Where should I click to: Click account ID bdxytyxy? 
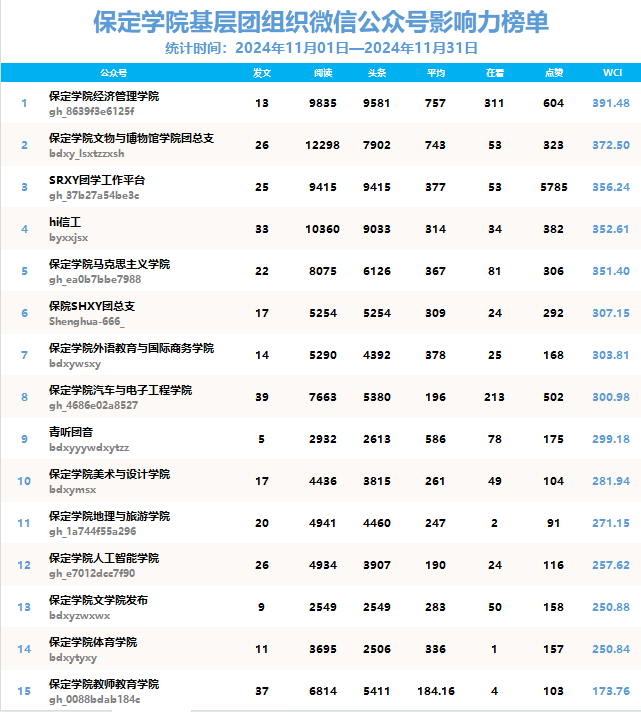click(x=73, y=658)
